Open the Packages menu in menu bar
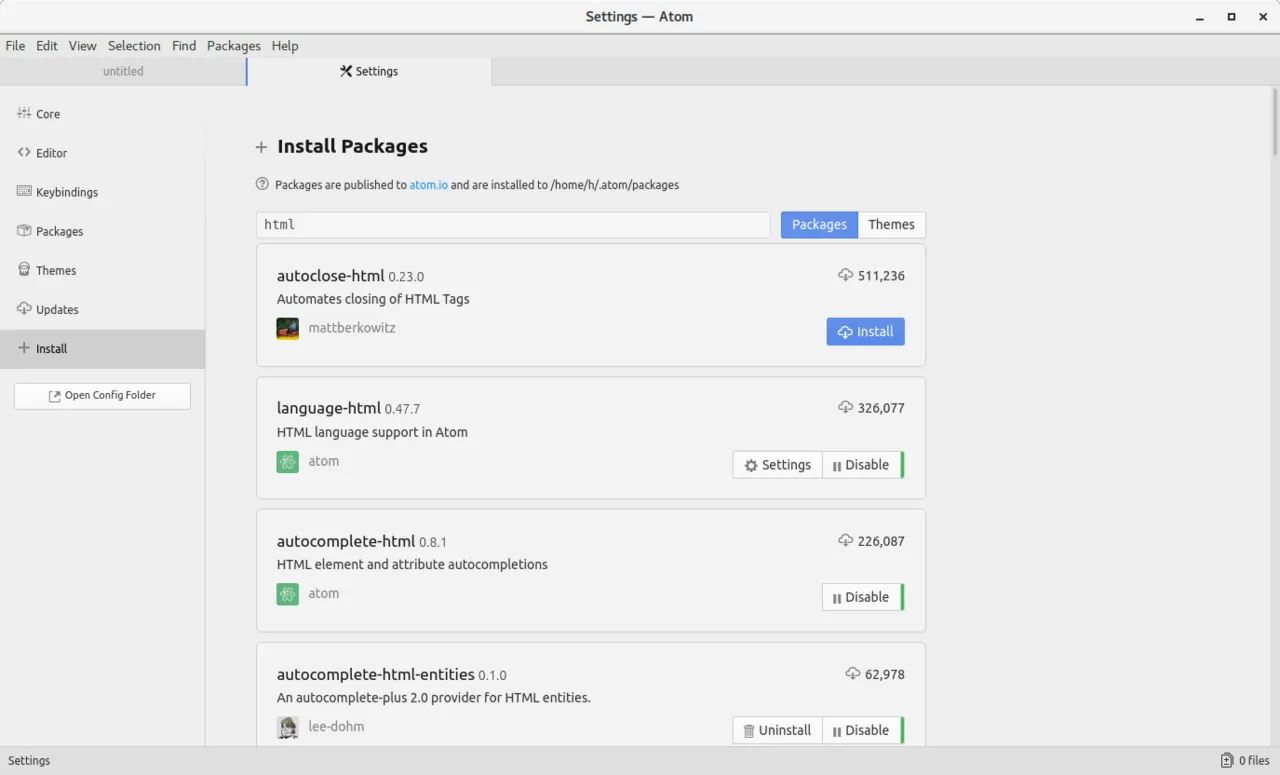Image resolution: width=1280 pixels, height=775 pixels. [234, 46]
